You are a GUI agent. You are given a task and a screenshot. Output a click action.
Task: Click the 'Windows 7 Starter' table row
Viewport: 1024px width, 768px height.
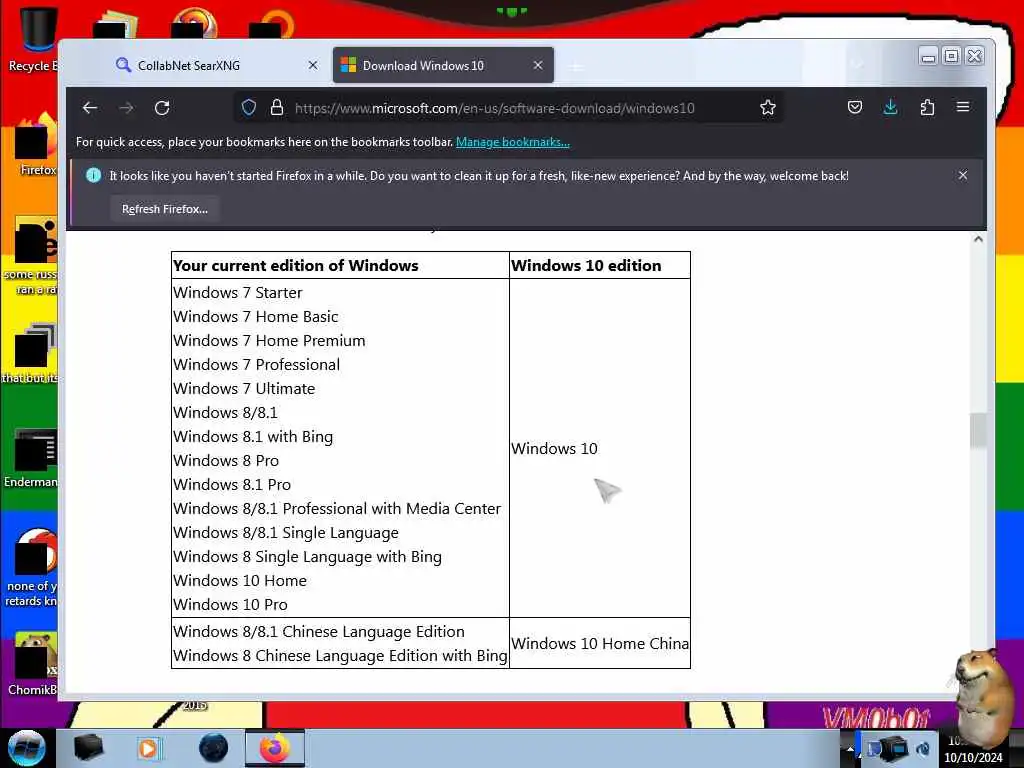[x=238, y=293]
